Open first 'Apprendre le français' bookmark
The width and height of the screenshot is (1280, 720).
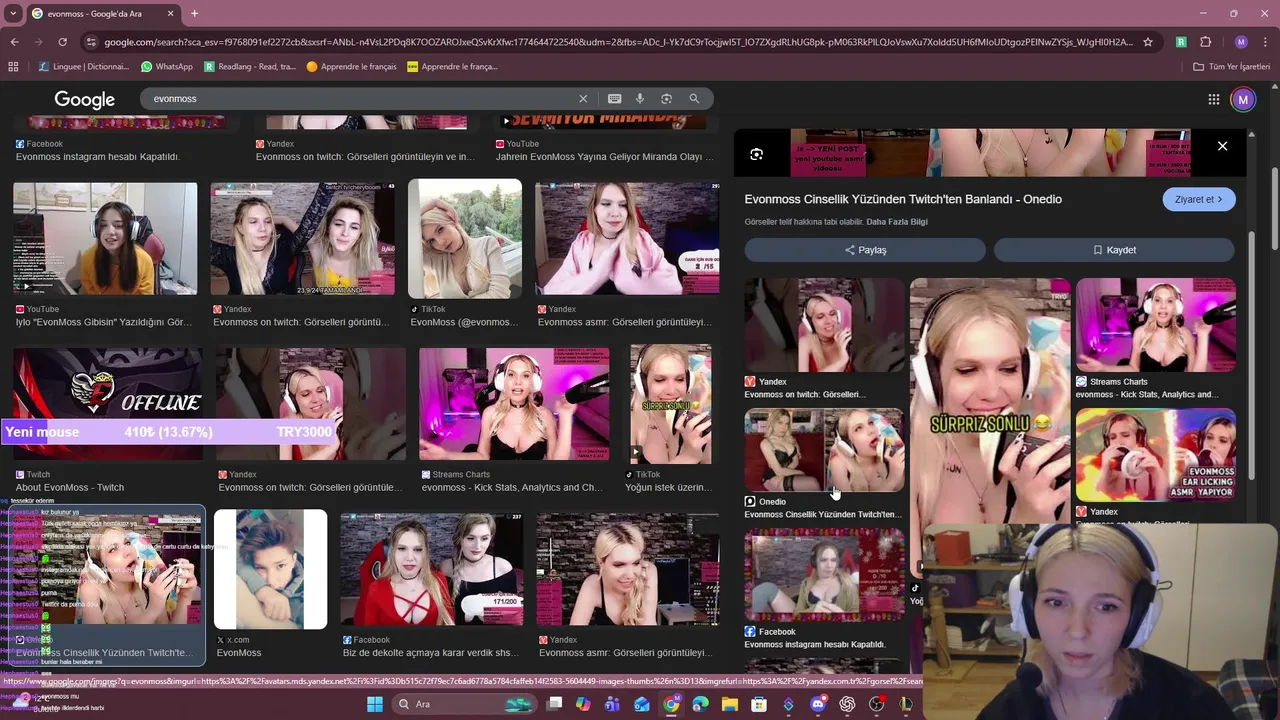[351, 67]
